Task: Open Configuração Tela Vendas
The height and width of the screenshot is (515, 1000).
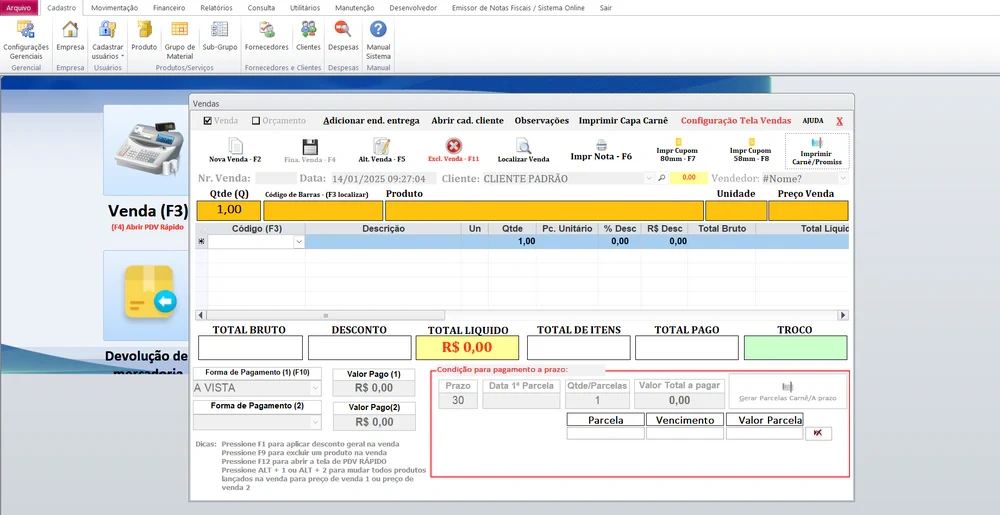Action: point(735,121)
